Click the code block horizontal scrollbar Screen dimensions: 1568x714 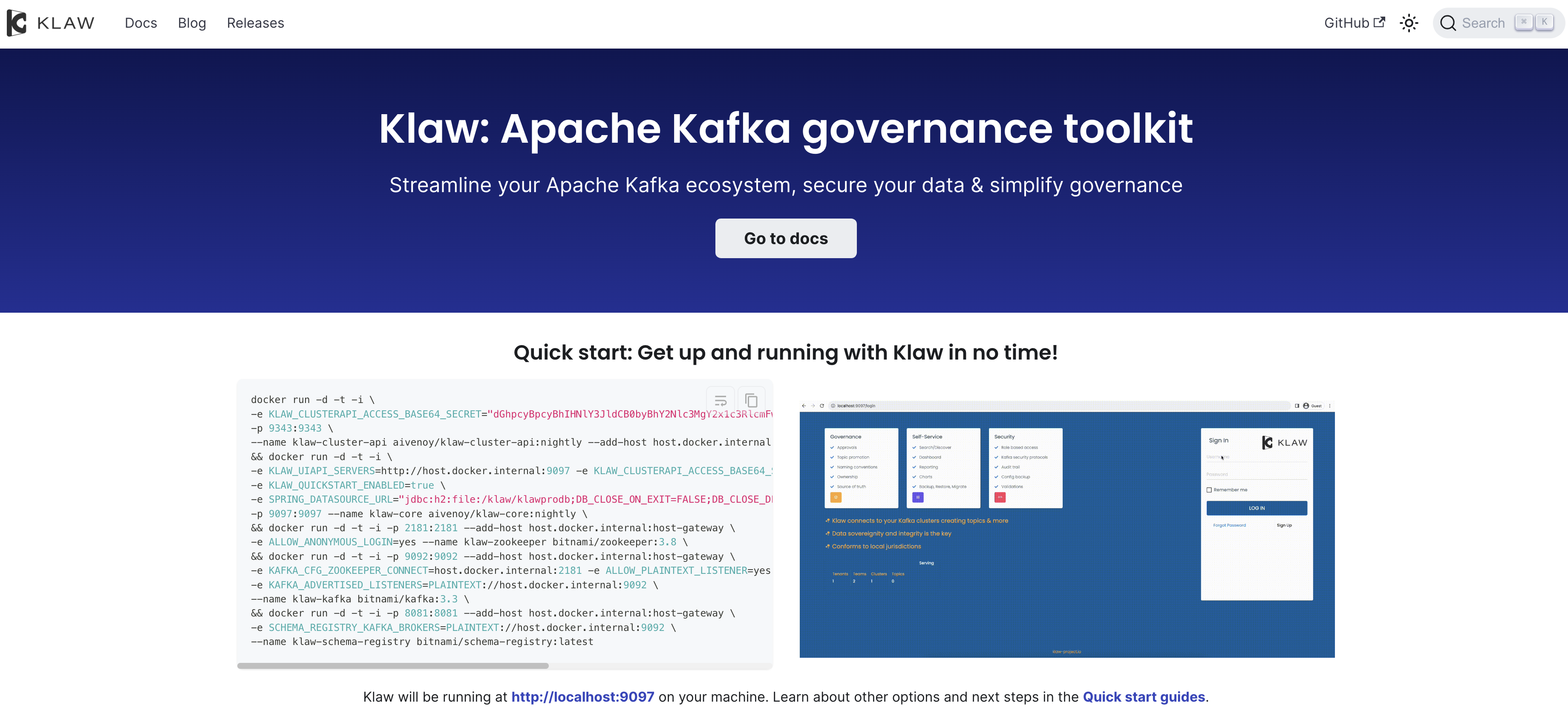coord(392,666)
